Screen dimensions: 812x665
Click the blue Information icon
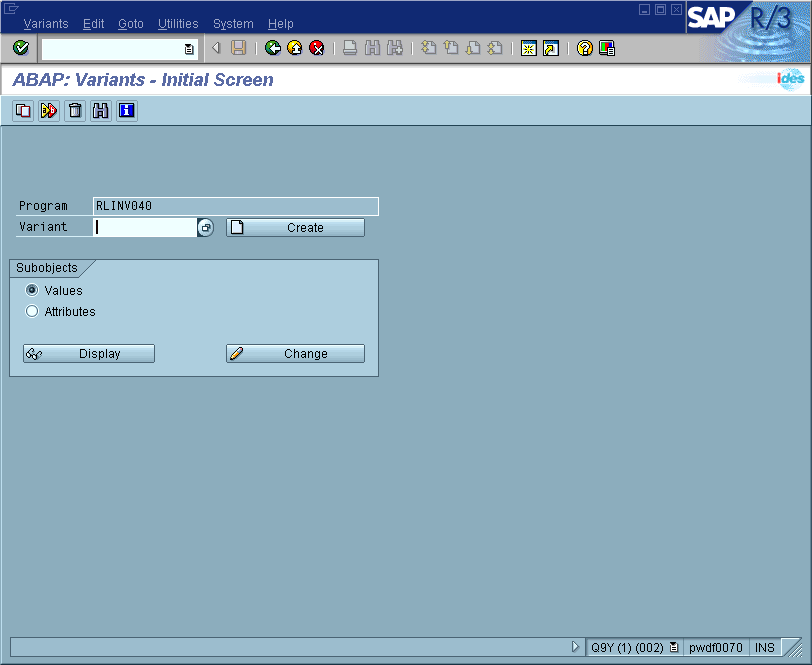(x=126, y=111)
